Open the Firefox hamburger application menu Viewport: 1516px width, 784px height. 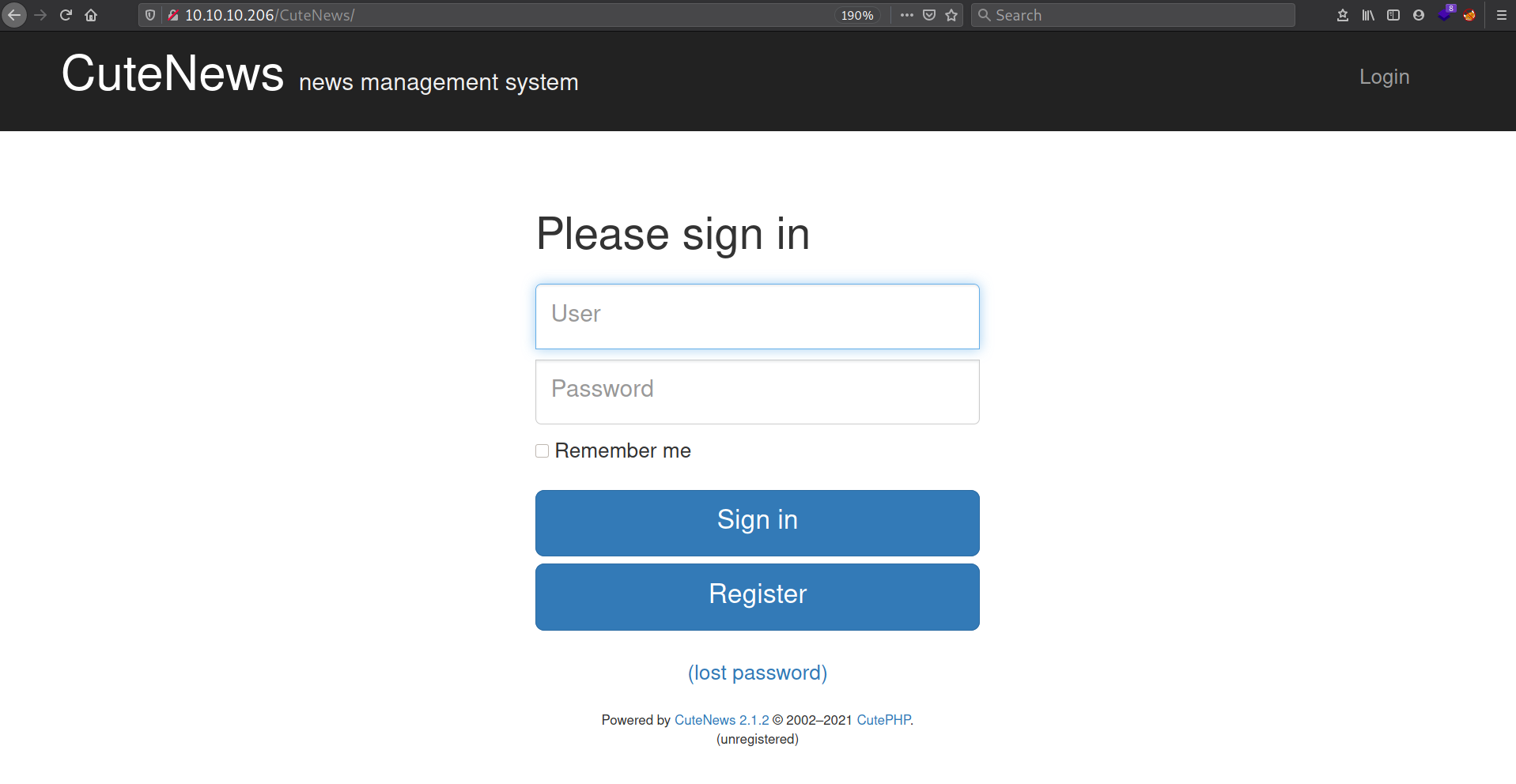click(1502, 15)
